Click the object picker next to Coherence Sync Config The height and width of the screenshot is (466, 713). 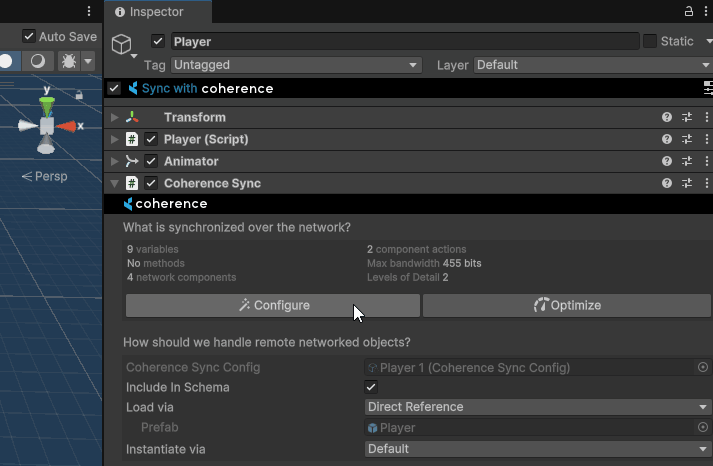click(702, 367)
